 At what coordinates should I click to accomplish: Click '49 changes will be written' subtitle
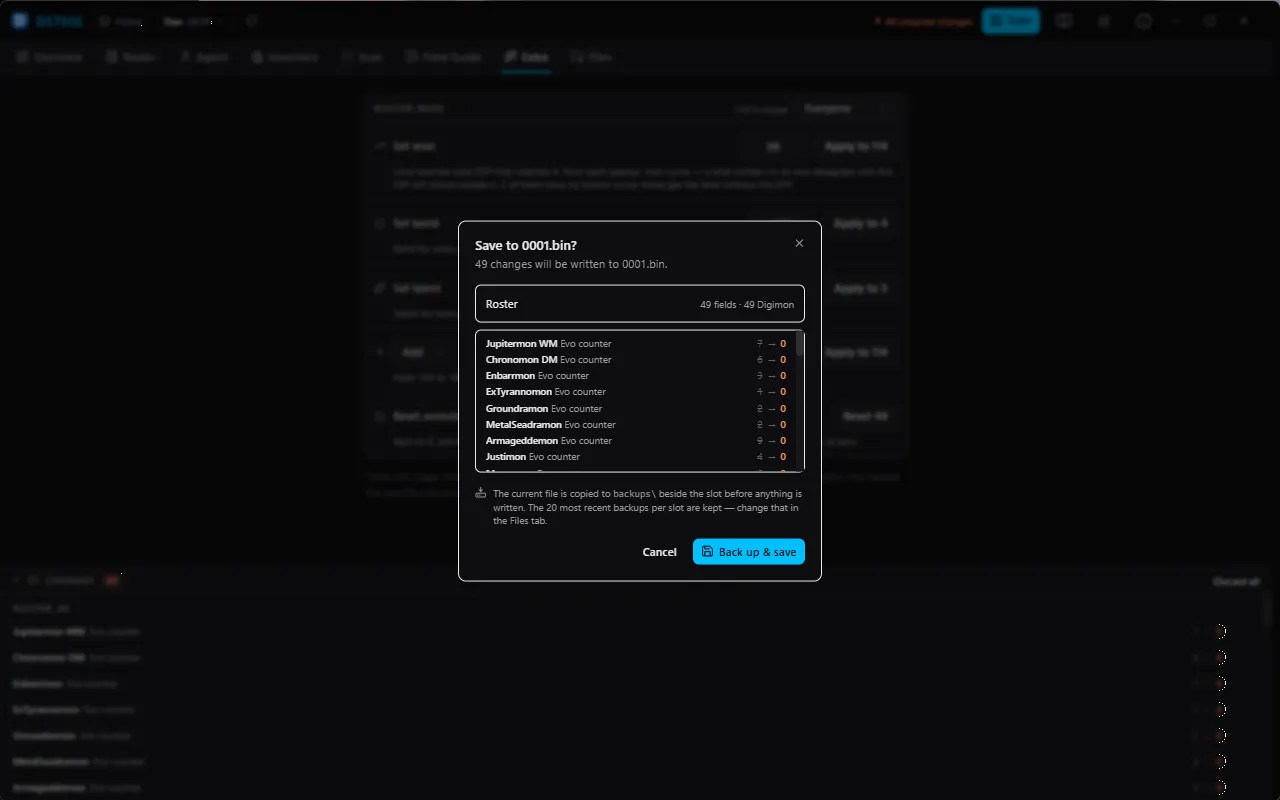click(x=571, y=265)
